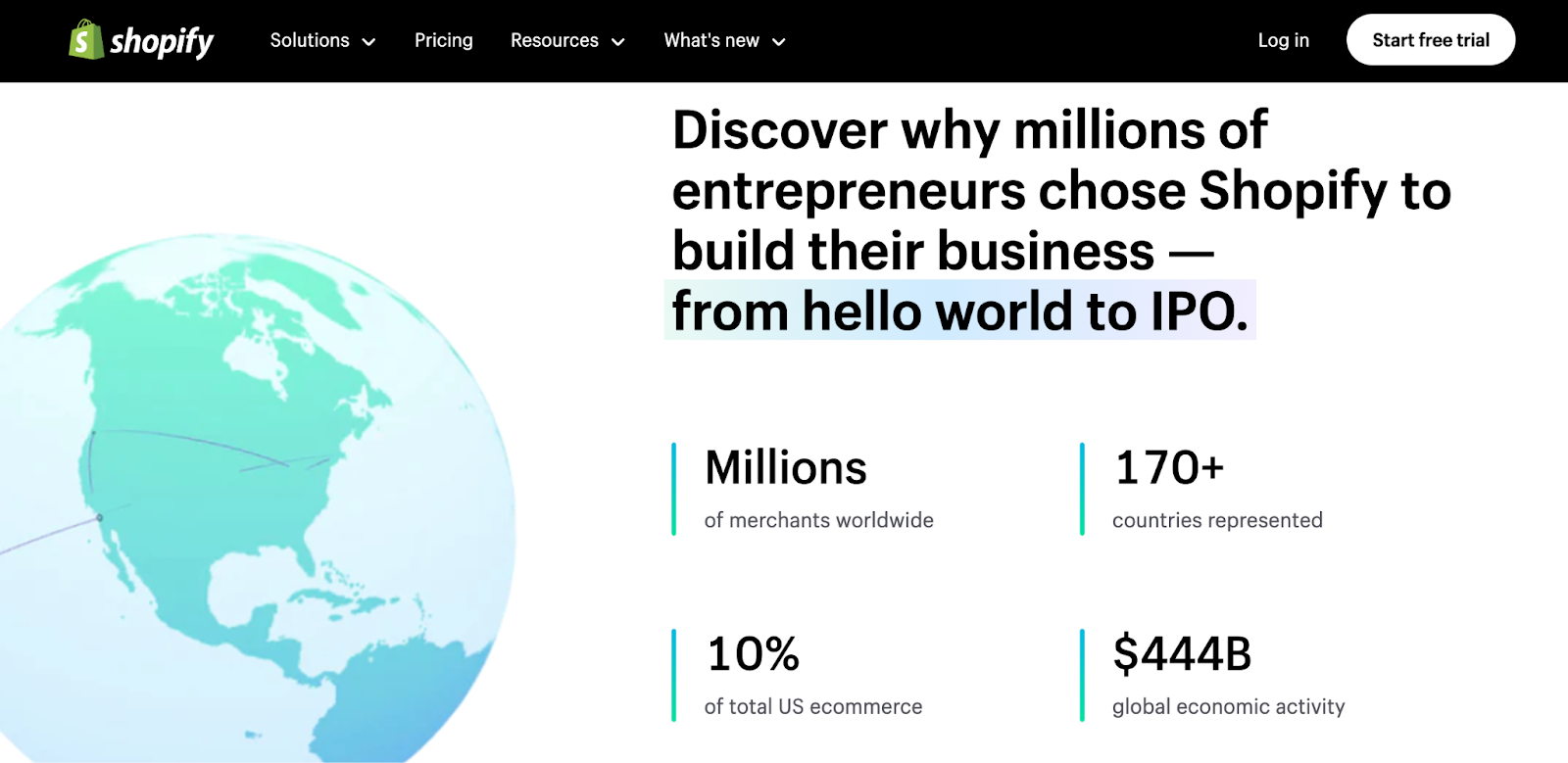Click the Log in link
The image size is (1568, 763).
(1283, 40)
